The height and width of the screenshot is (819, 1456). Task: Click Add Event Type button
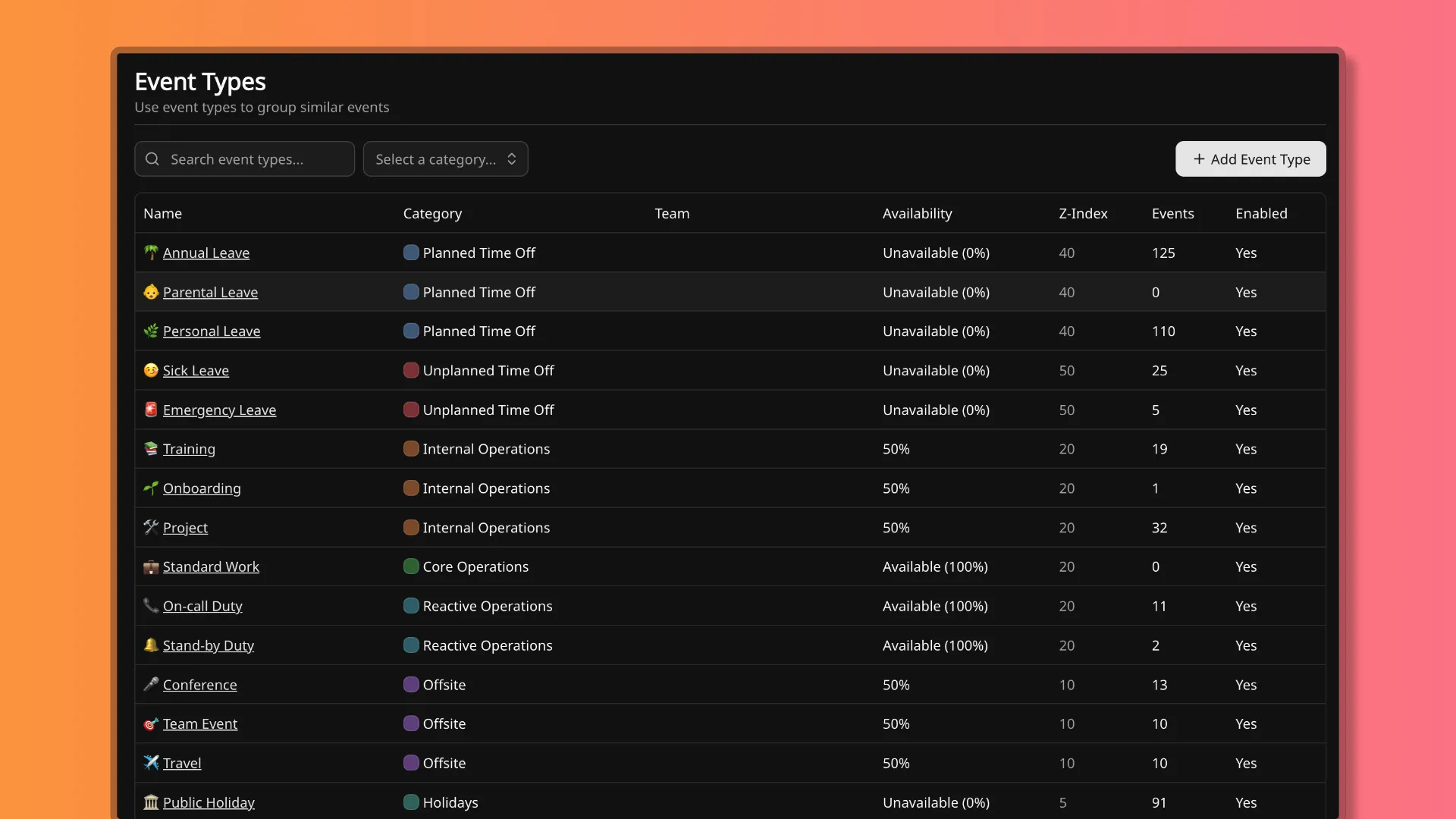1250,159
